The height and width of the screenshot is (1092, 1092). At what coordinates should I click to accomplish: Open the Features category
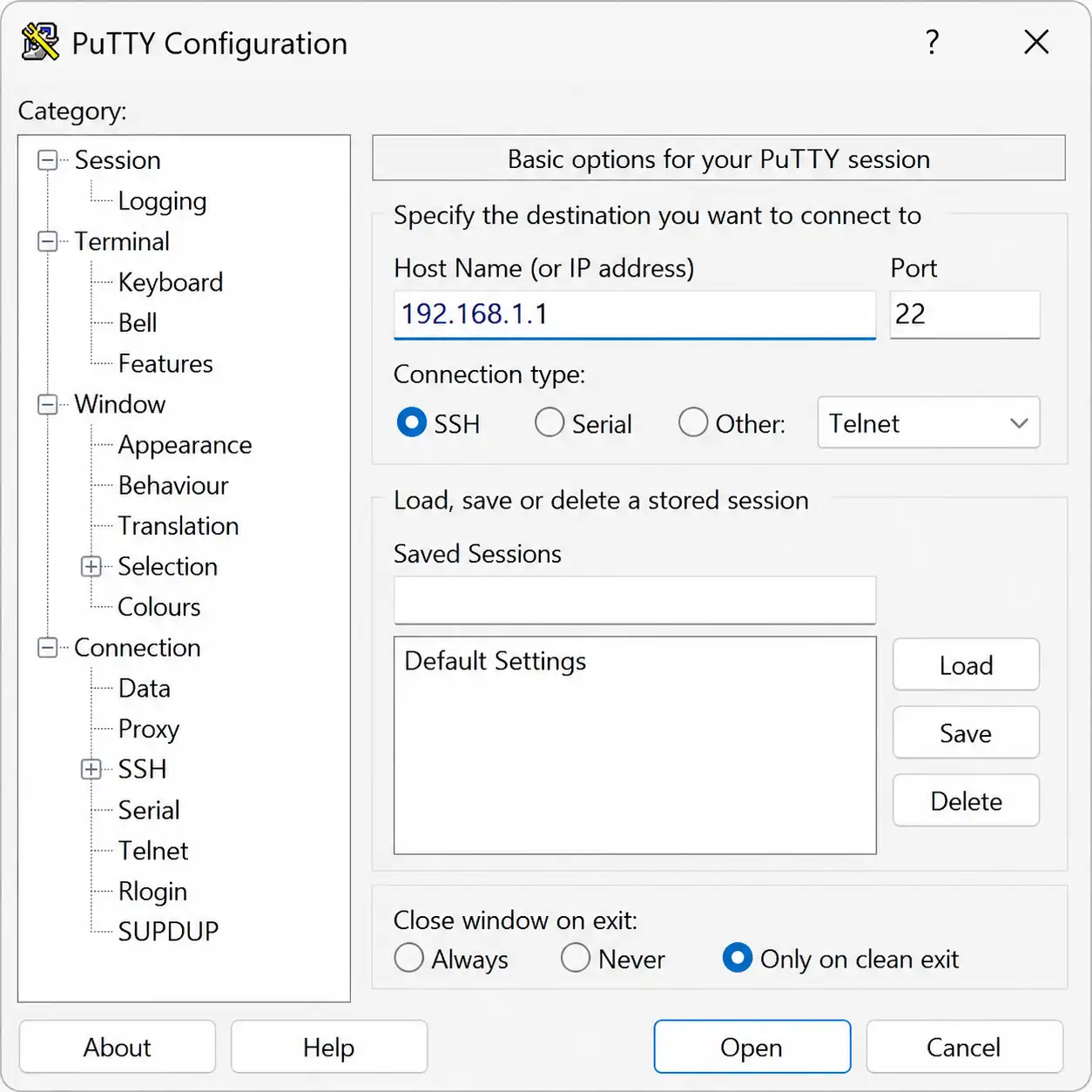[x=165, y=364]
